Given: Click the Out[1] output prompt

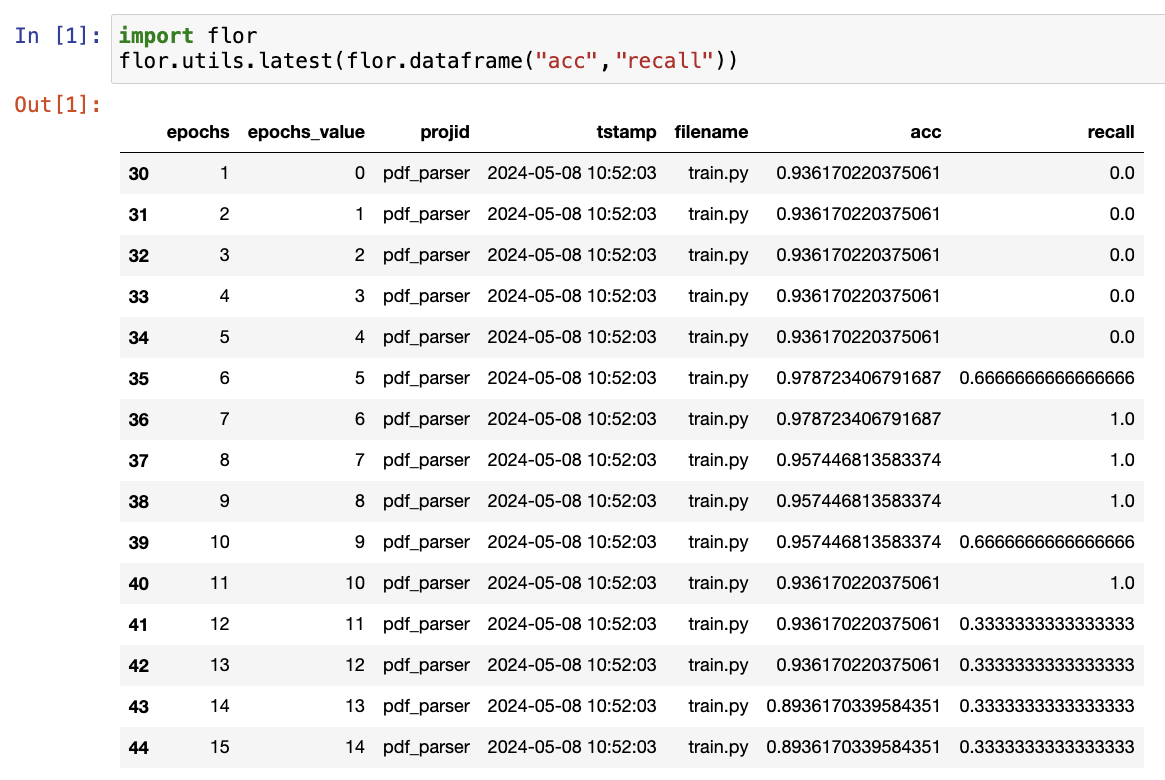Looking at the screenshot, I should [57, 104].
